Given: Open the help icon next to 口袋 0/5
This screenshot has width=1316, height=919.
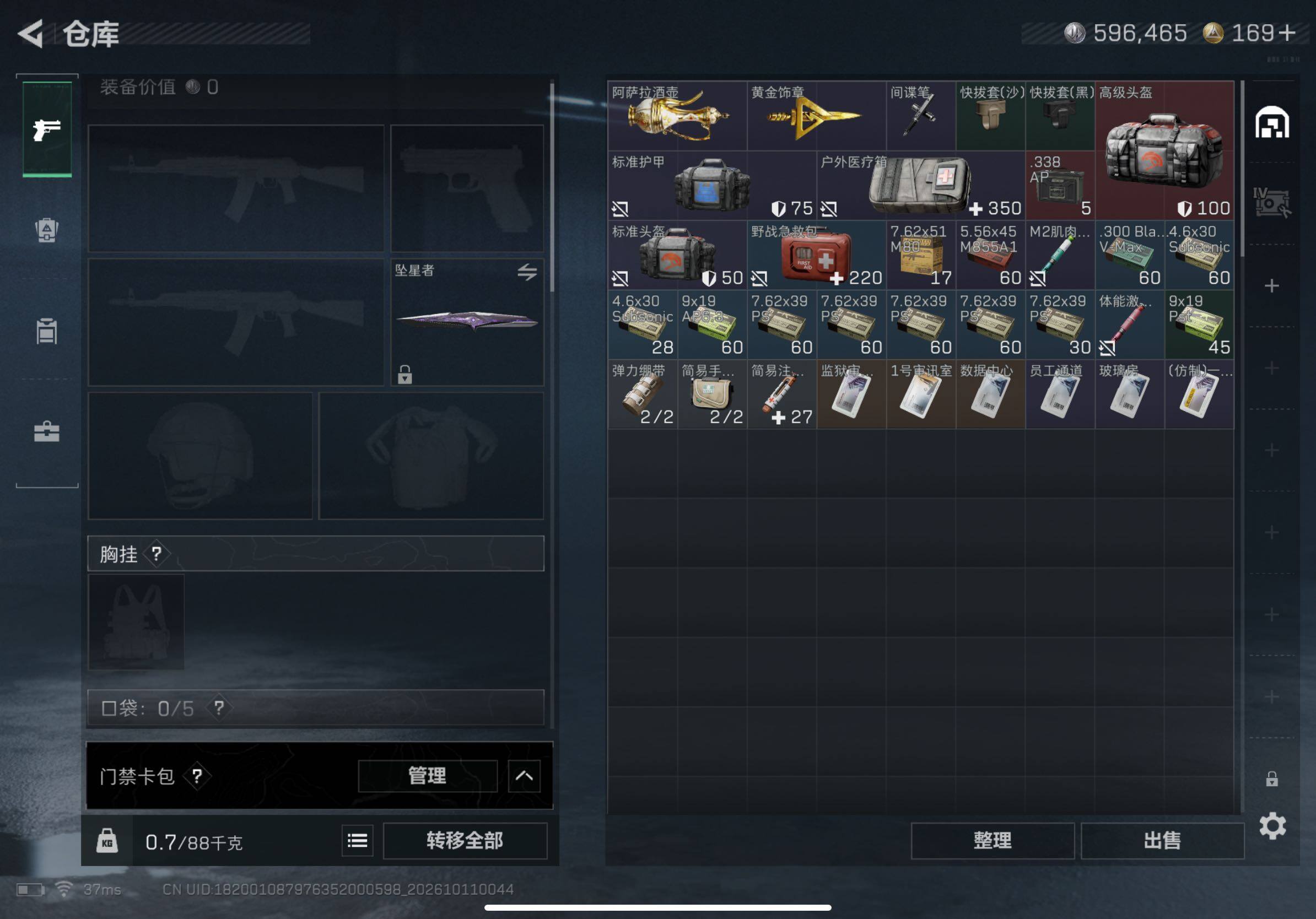Looking at the screenshot, I should coord(219,707).
